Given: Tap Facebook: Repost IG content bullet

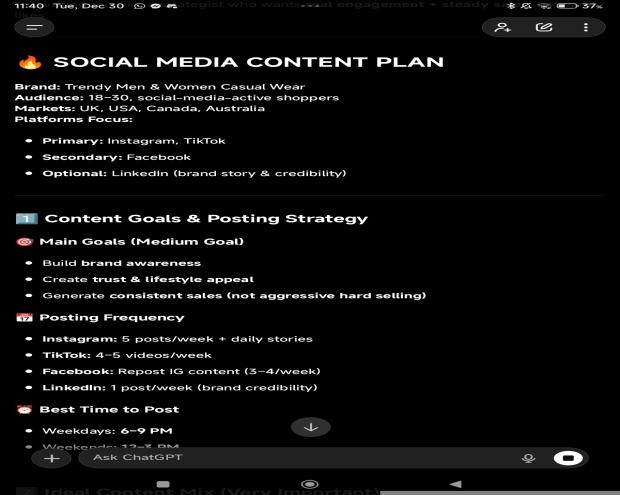Looking at the screenshot, I should 181,372.
